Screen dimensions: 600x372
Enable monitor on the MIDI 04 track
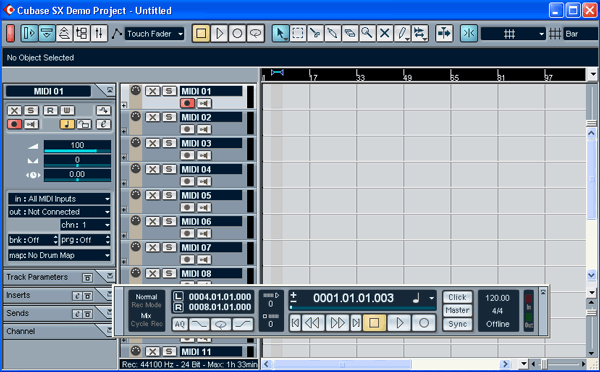(x=204, y=181)
